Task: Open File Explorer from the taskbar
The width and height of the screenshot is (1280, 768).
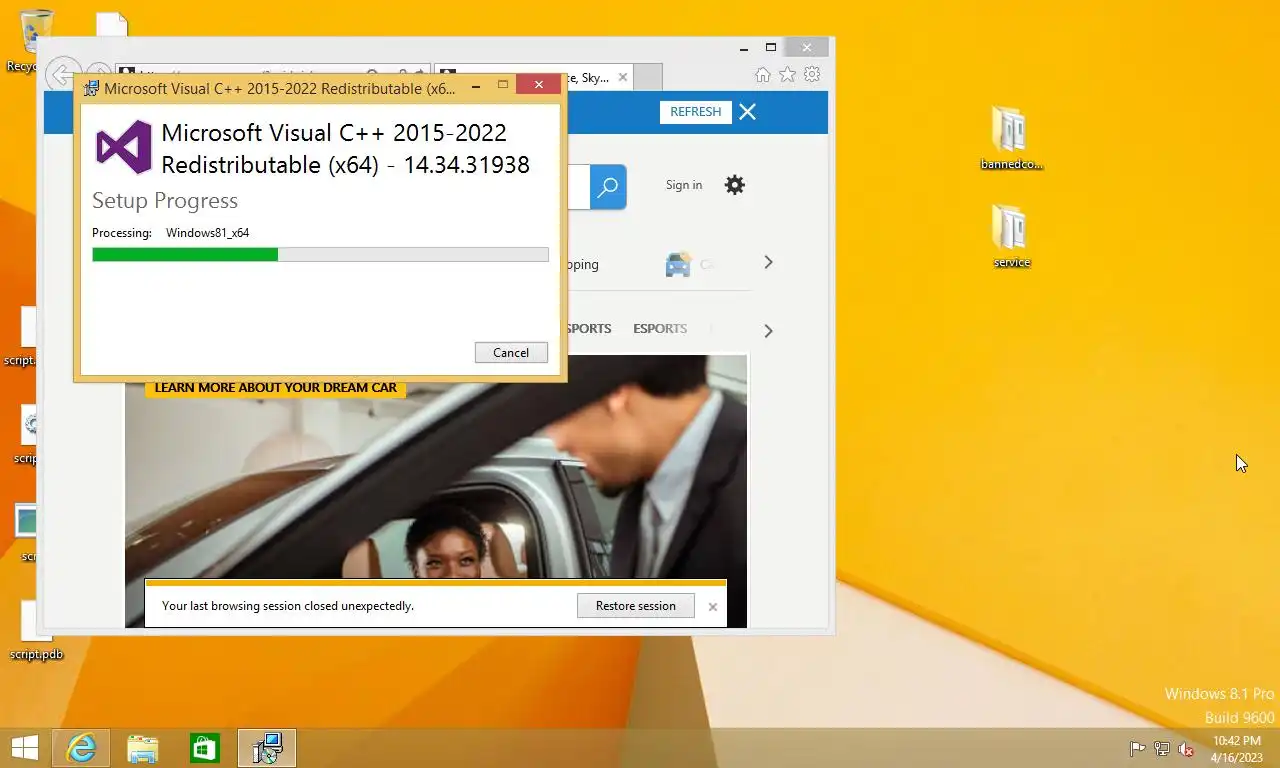Action: (x=143, y=748)
